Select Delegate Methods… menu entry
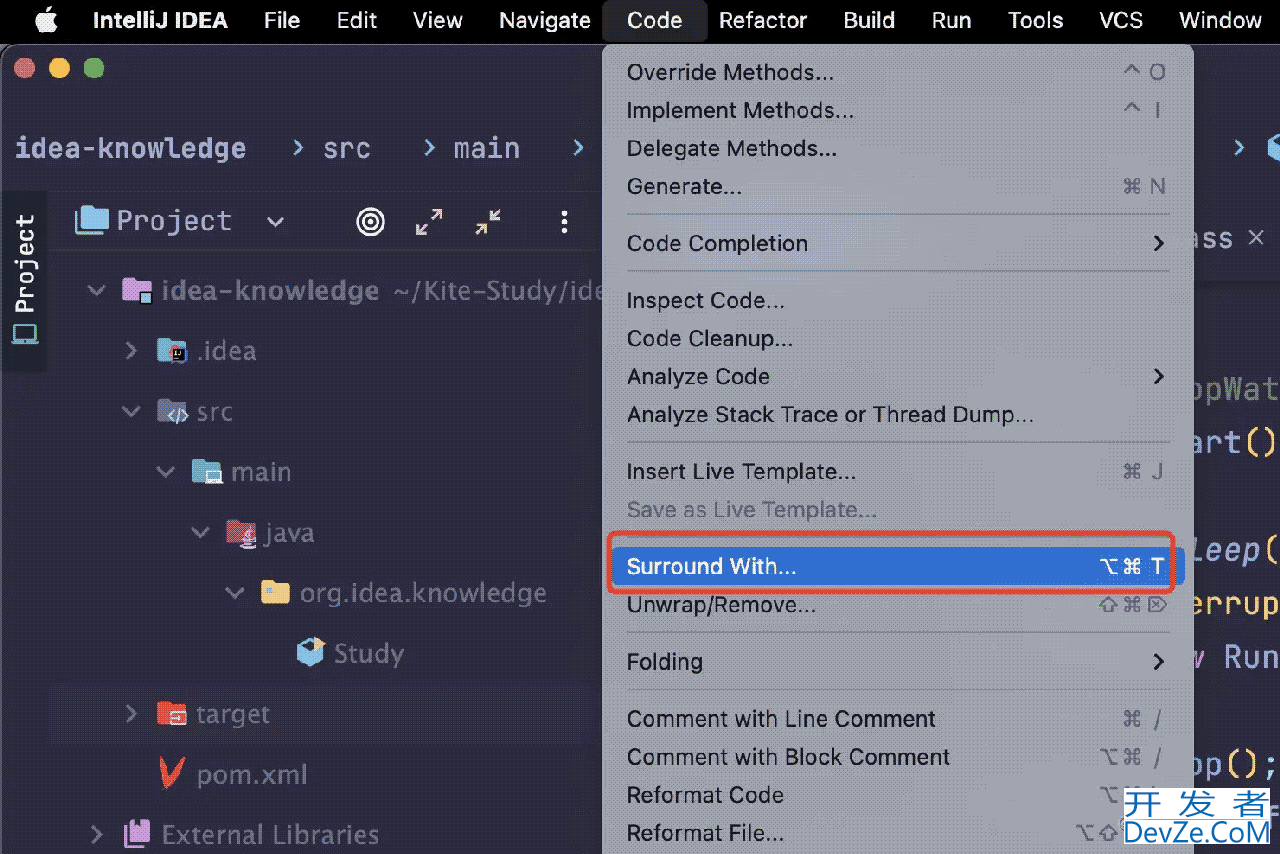Viewport: 1280px width, 854px height. 897,148
